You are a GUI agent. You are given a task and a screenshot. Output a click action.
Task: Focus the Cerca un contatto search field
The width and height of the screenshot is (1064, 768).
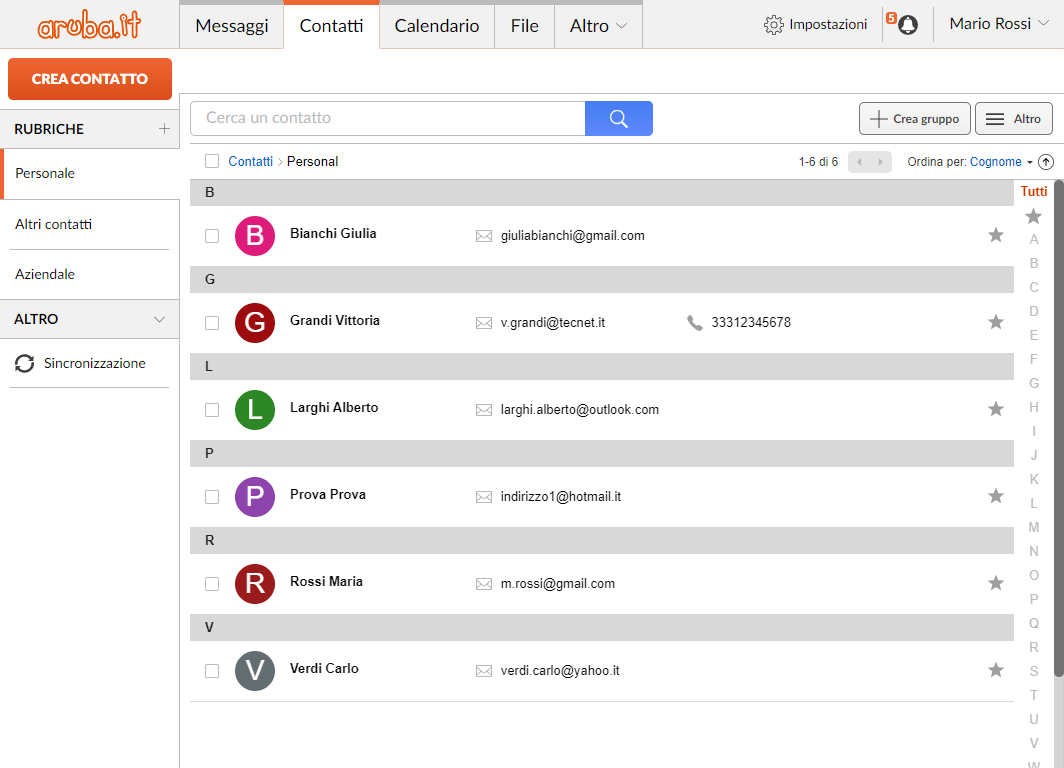point(387,118)
